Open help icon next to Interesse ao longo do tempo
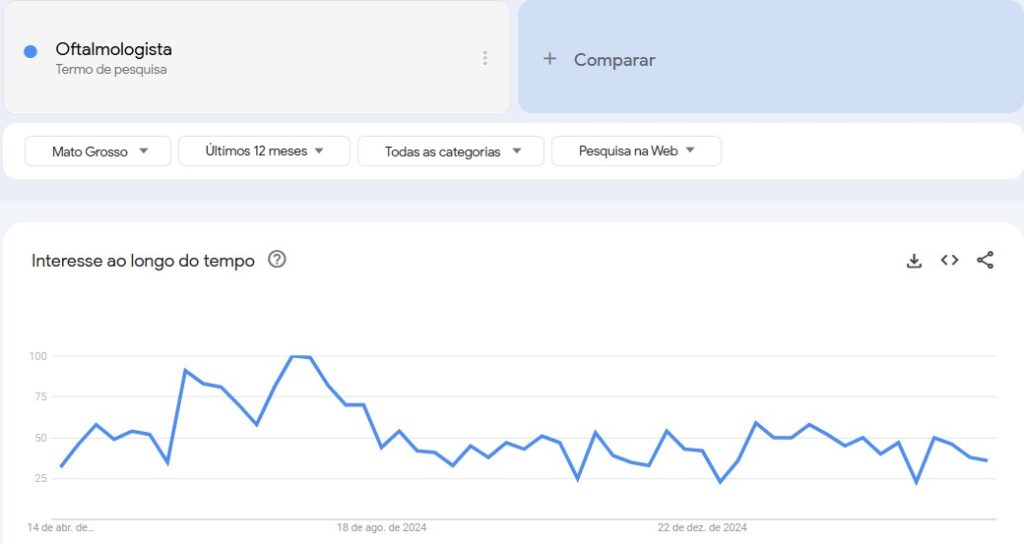 pos(277,259)
